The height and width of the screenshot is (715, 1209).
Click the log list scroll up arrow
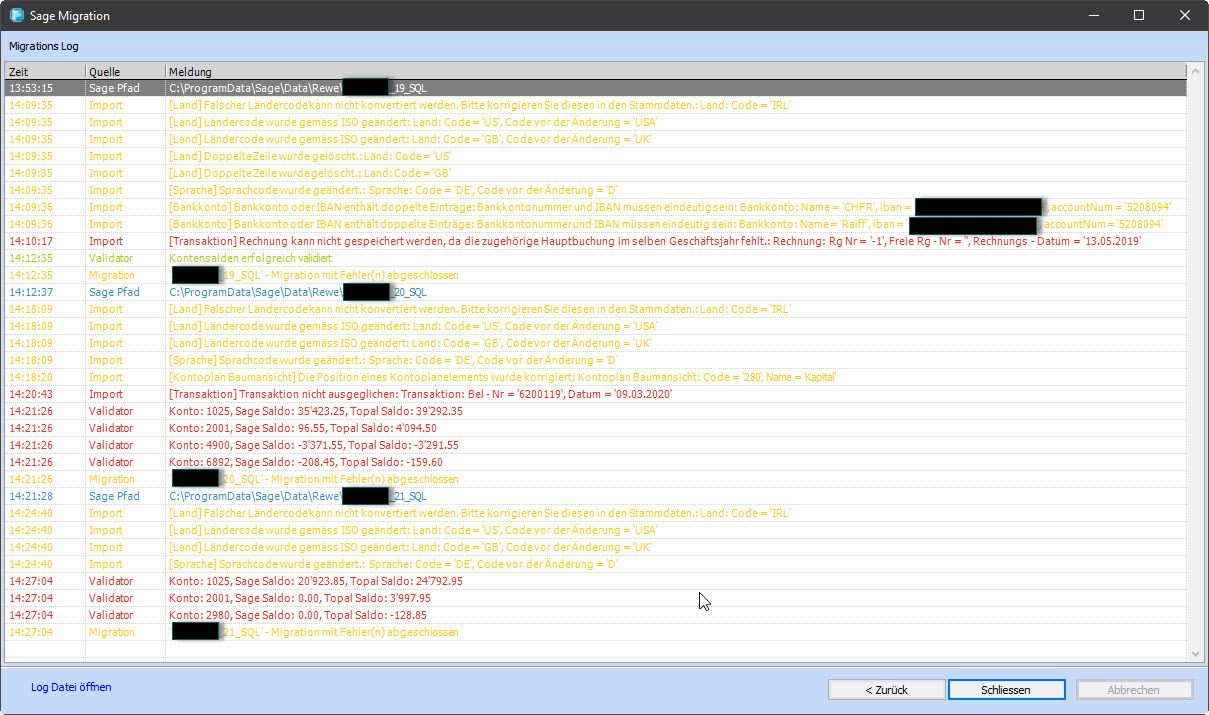pos(1195,72)
